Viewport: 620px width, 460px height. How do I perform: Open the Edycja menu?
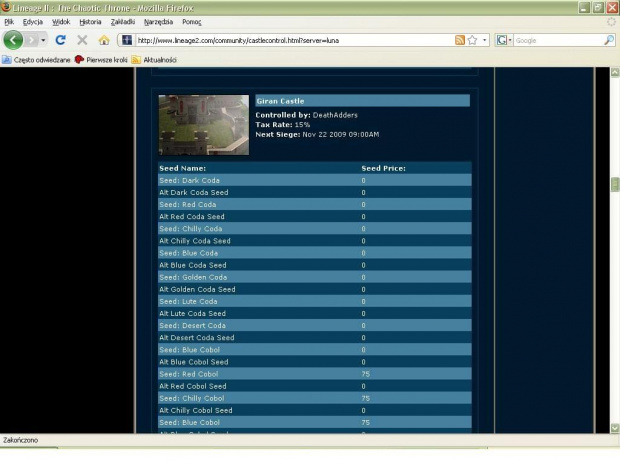pos(32,22)
